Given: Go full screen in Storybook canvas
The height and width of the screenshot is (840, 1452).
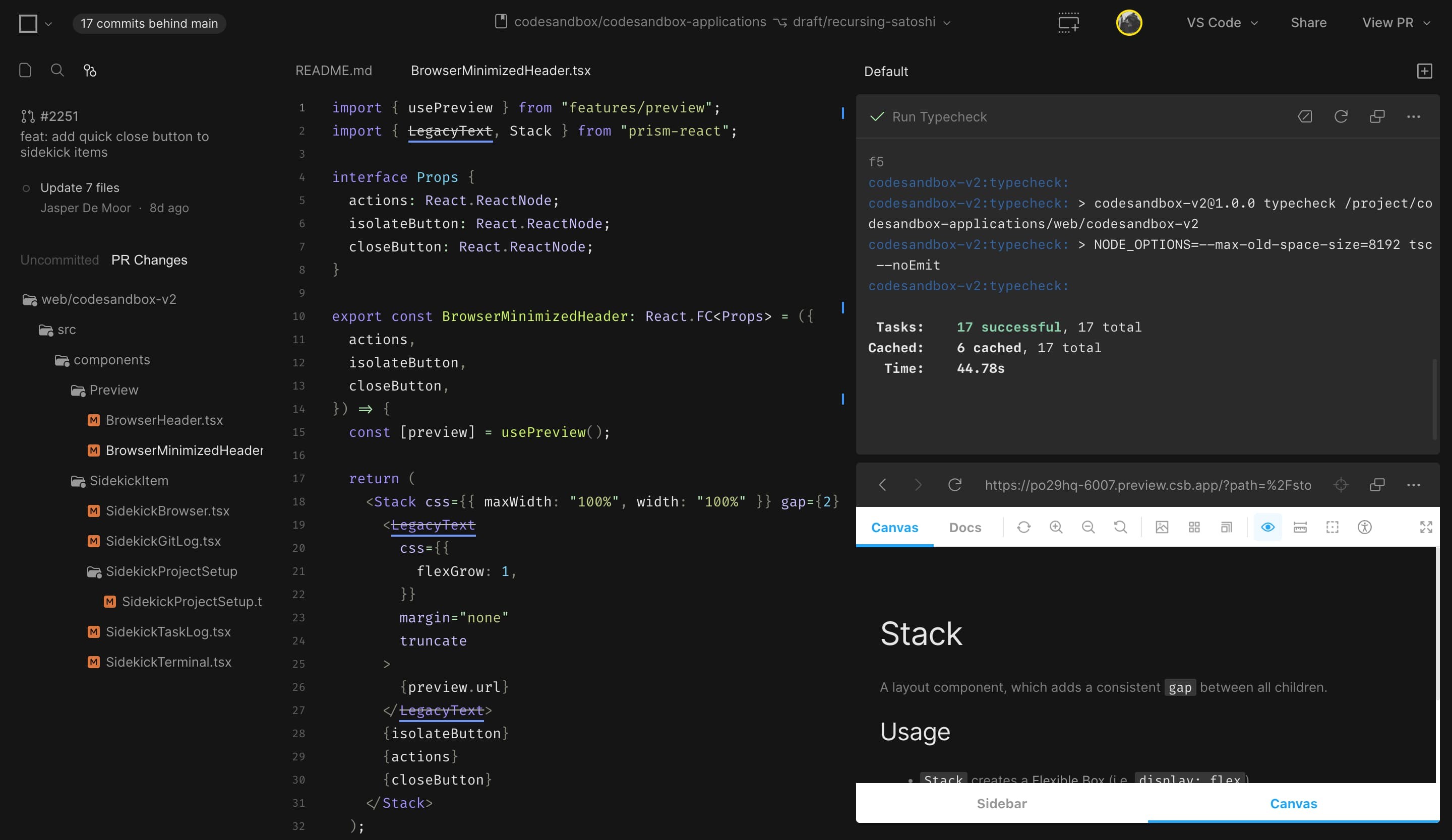Looking at the screenshot, I should coord(1425,527).
